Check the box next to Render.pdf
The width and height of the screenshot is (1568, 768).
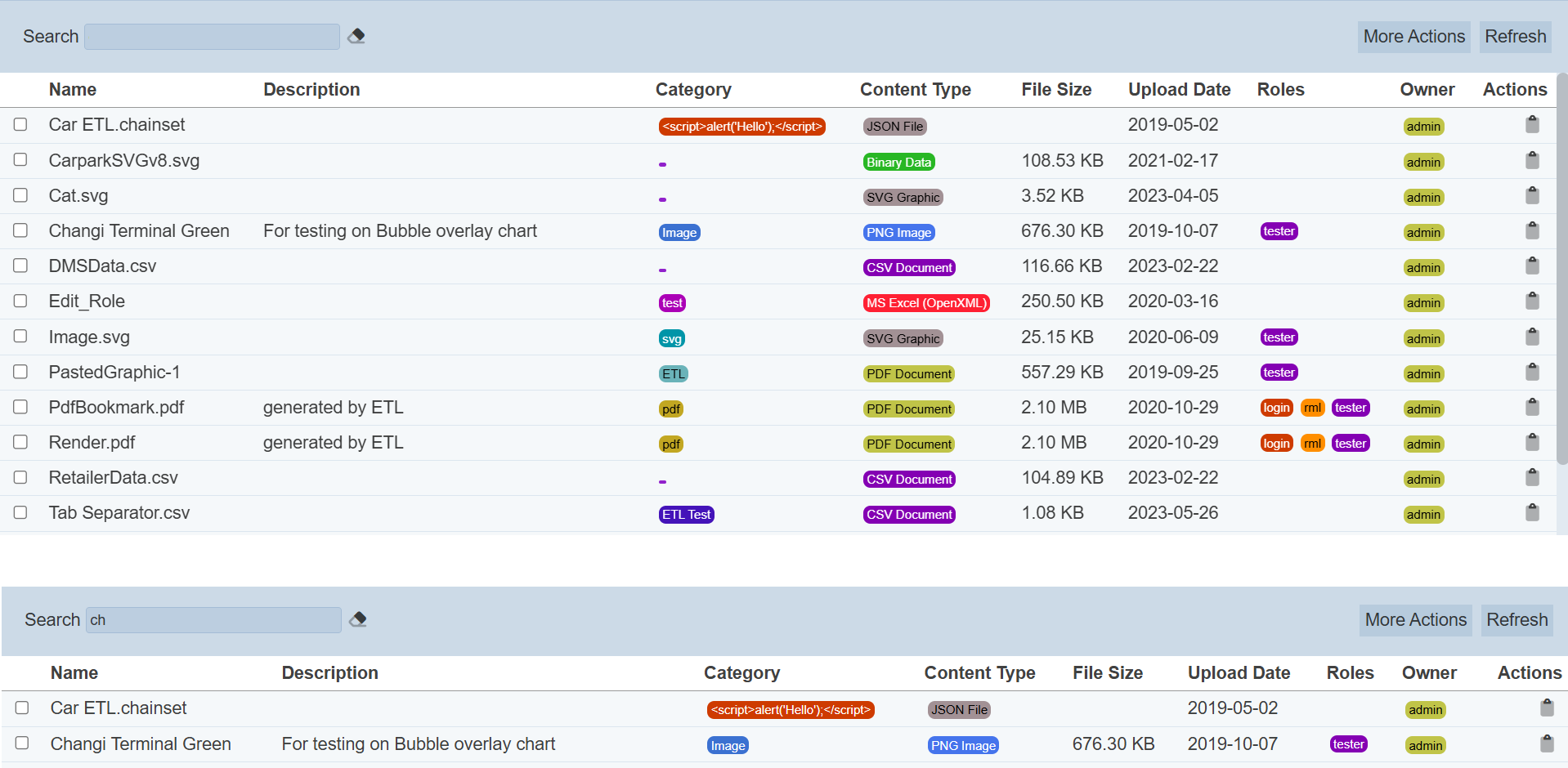click(20, 442)
